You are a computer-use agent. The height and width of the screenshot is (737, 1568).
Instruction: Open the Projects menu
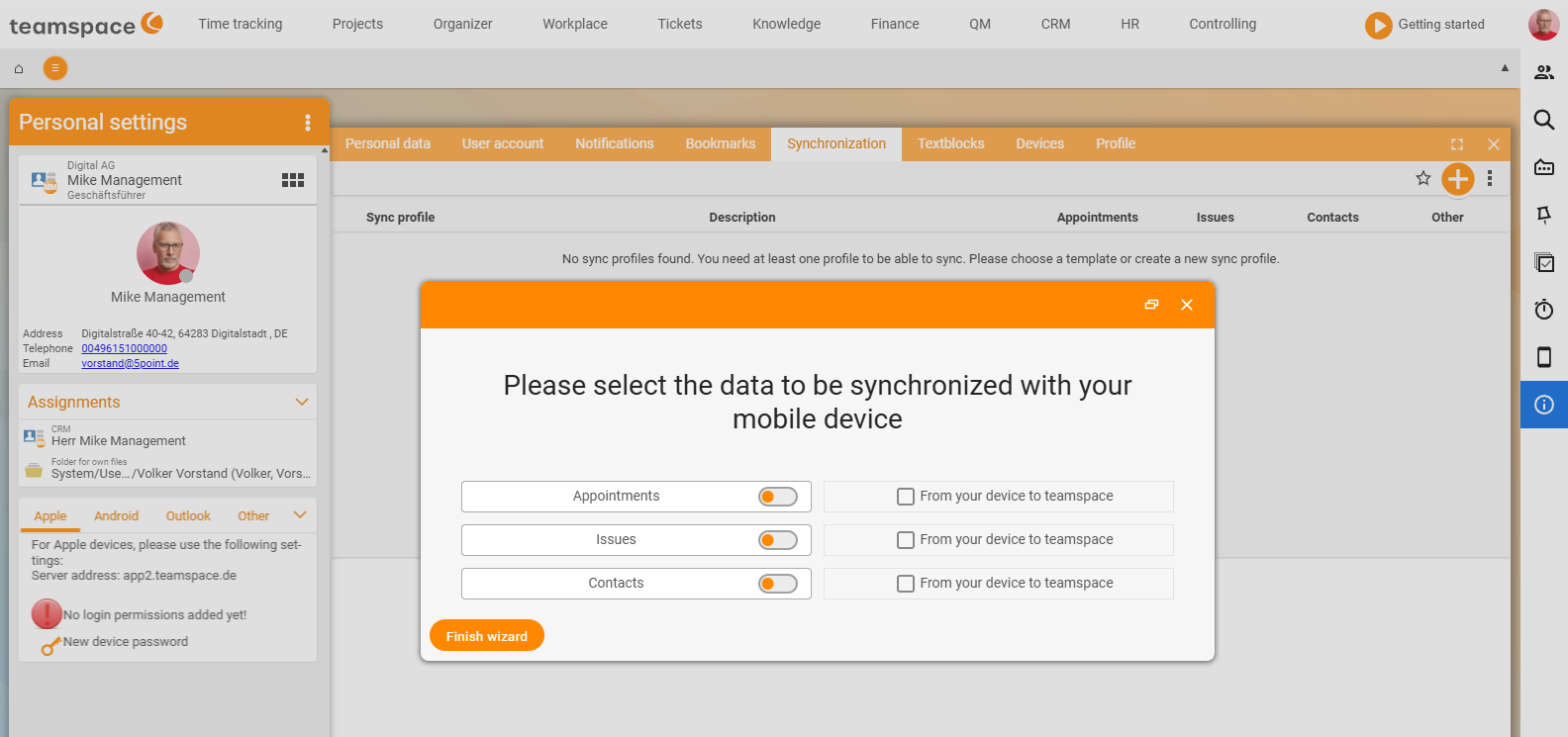tap(357, 24)
